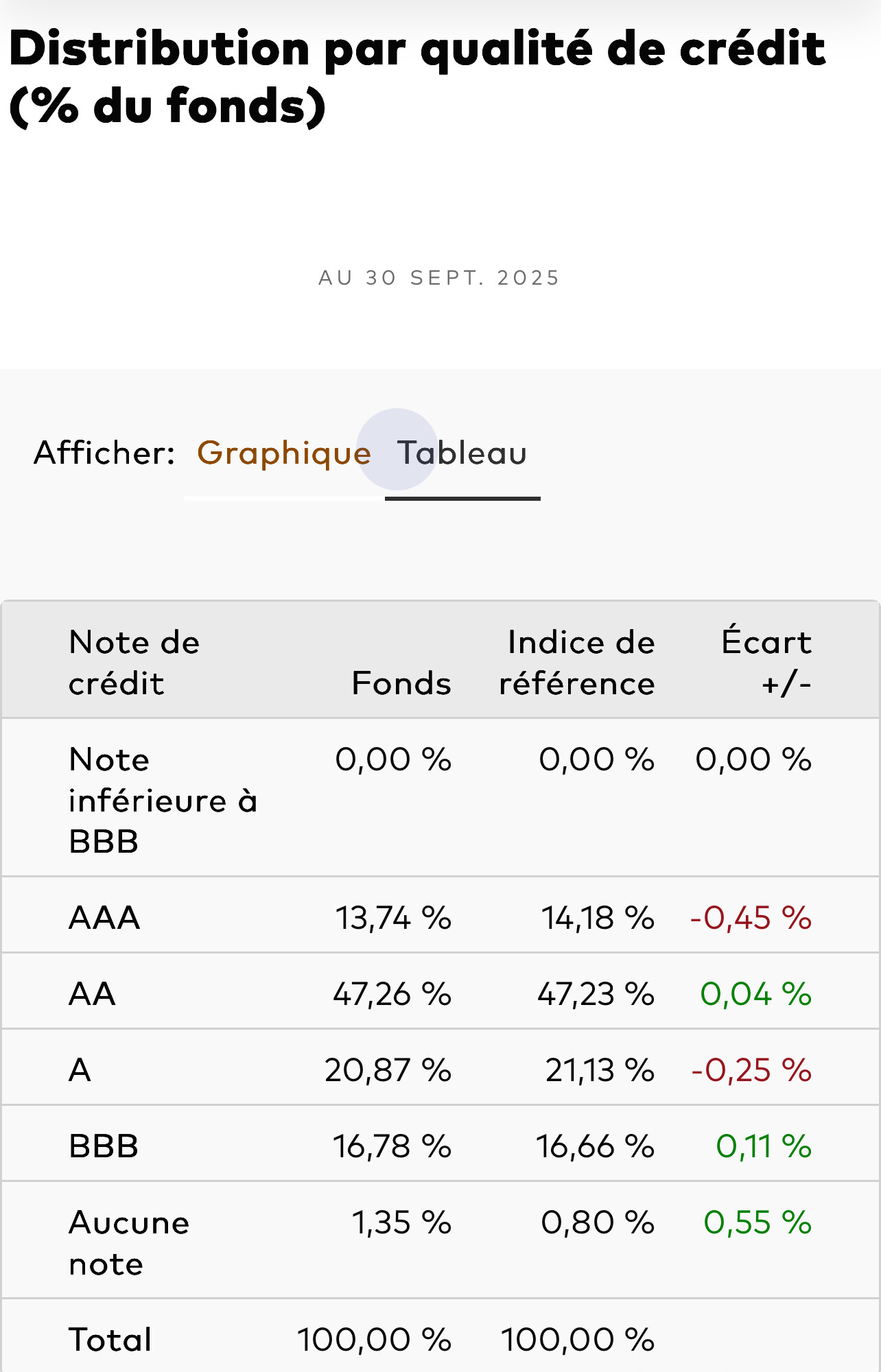Click the 'Écart +/-' column header
Viewport: 881px width, 1372px height.
(766, 663)
